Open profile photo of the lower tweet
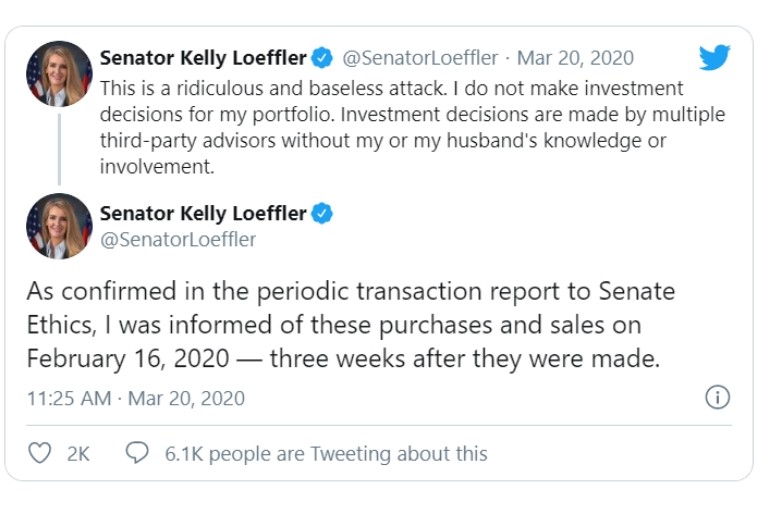The height and width of the screenshot is (506, 758). click(59, 226)
